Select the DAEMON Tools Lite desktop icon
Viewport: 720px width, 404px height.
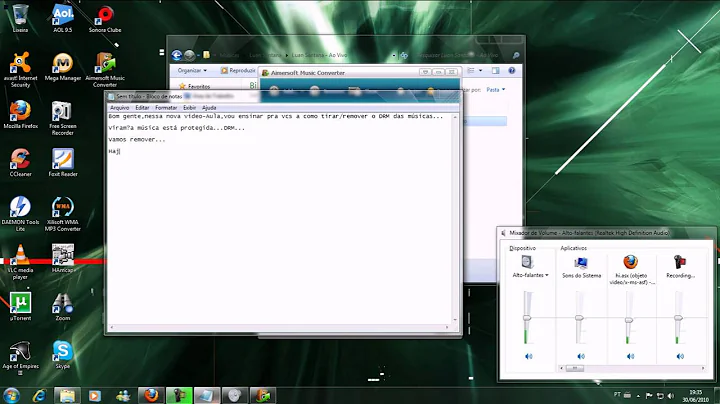(x=20, y=213)
